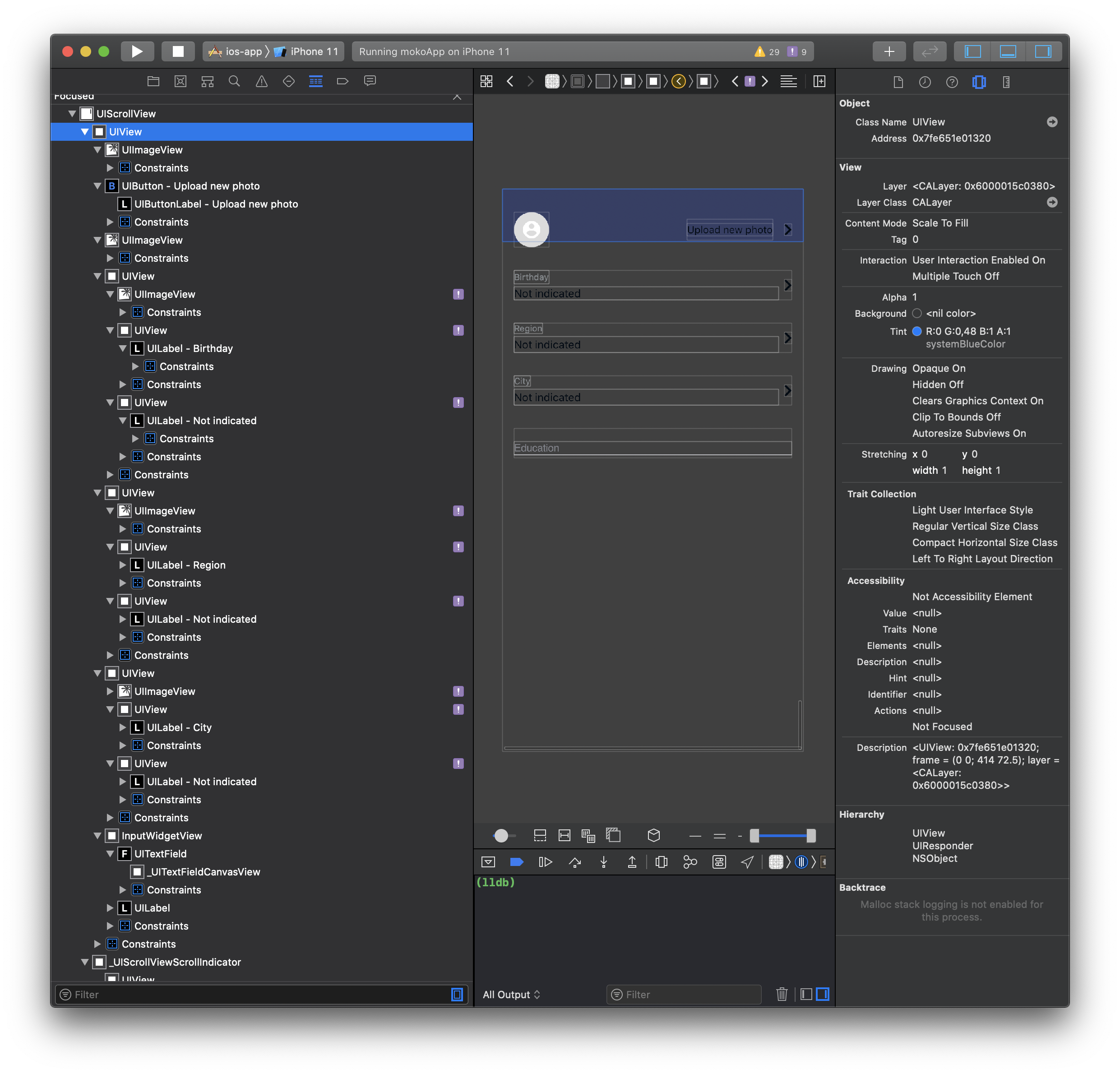Toggle the Show Clipped Content control
Image resolution: width=1120 pixels, height=1074 pixels.
point(539,835)
